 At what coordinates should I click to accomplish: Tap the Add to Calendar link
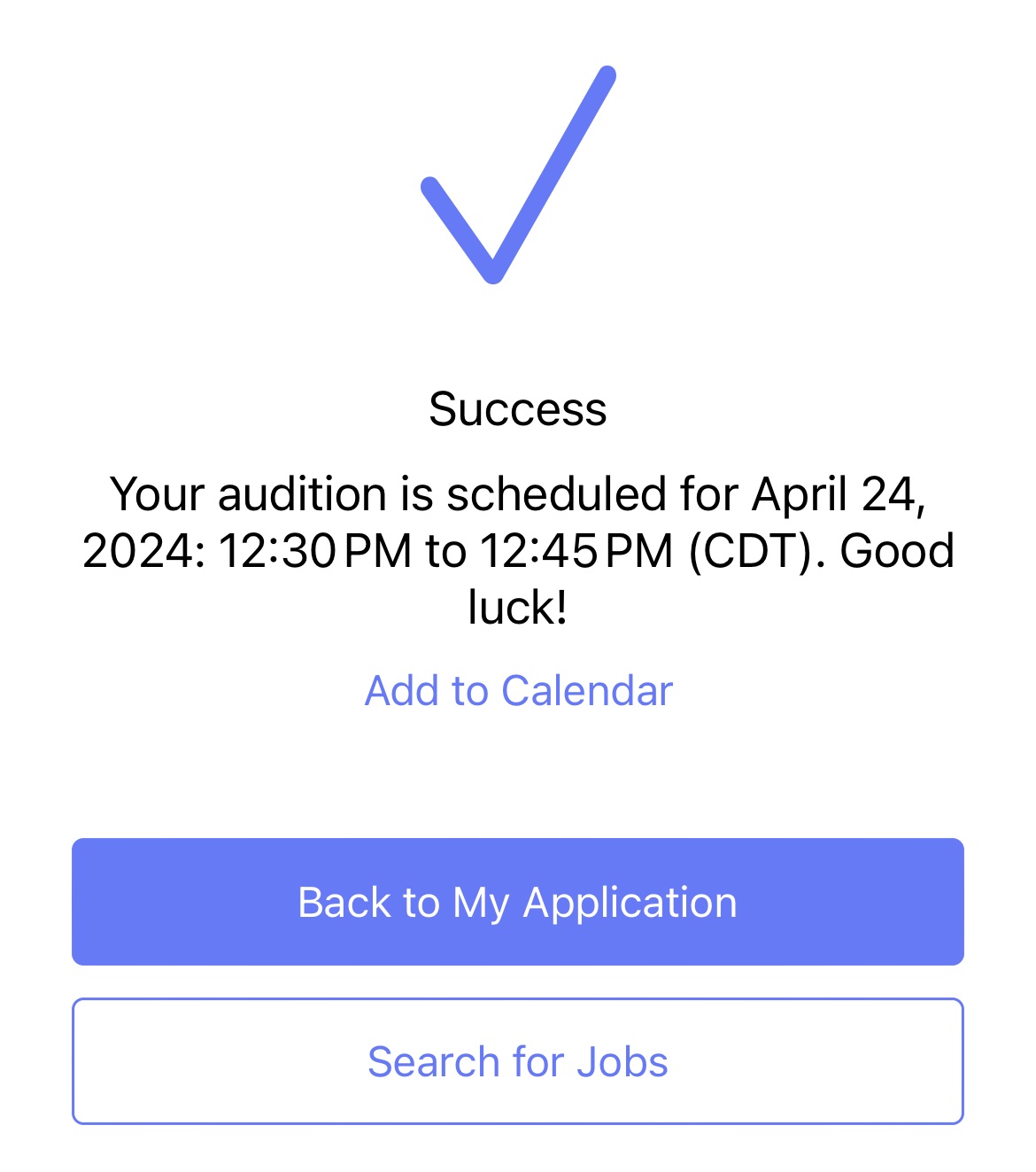point(519,691)
